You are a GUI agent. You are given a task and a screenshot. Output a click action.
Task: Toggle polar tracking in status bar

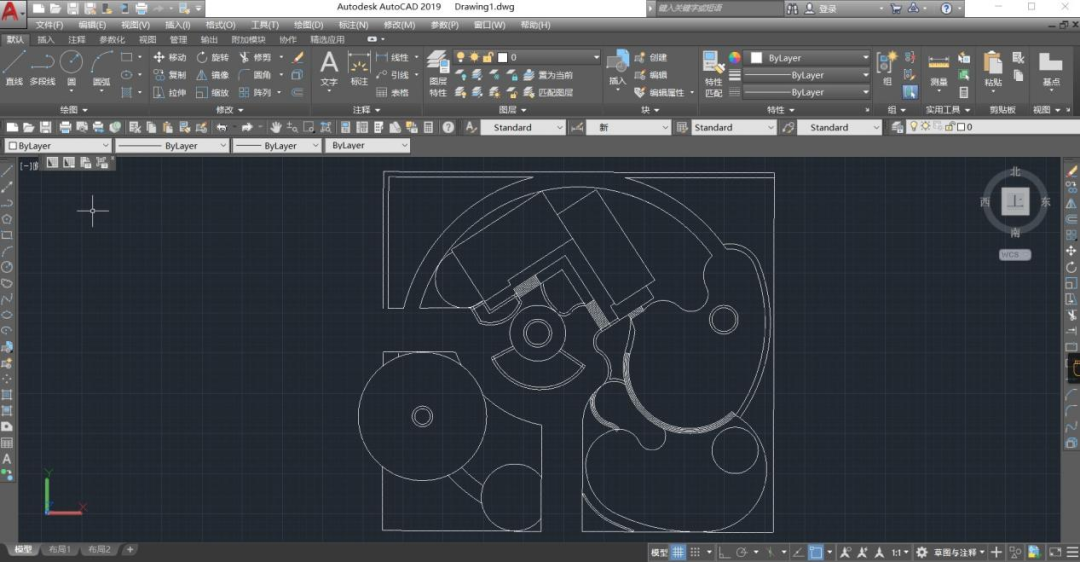742,552
